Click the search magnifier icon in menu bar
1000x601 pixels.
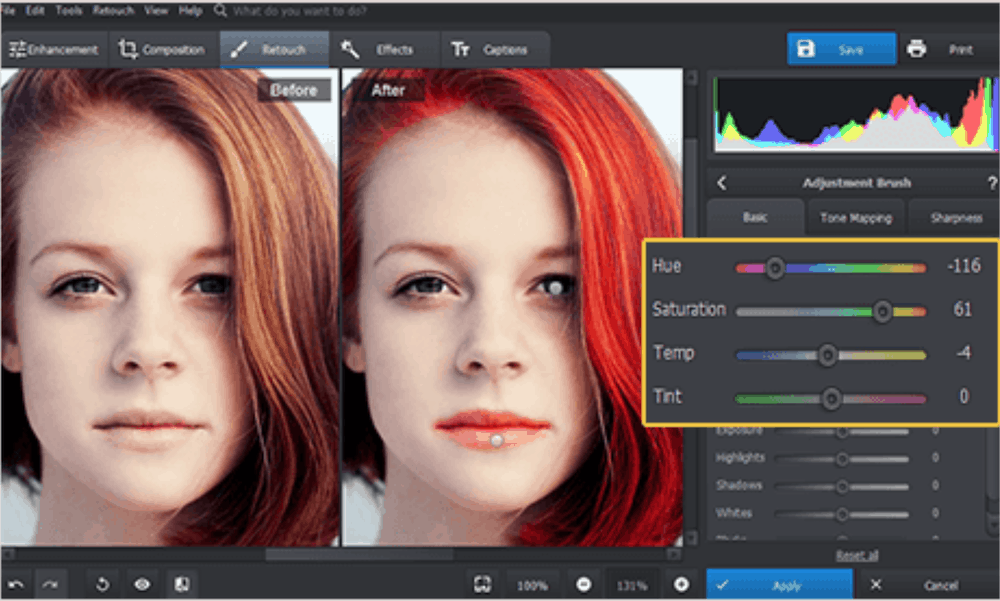(x=220, y=11)
